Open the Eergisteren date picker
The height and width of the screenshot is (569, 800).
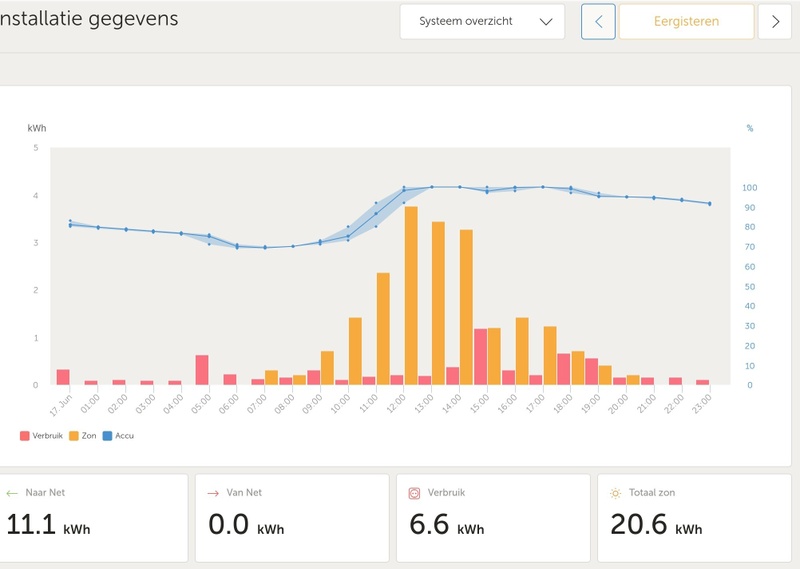pos(686,21)
